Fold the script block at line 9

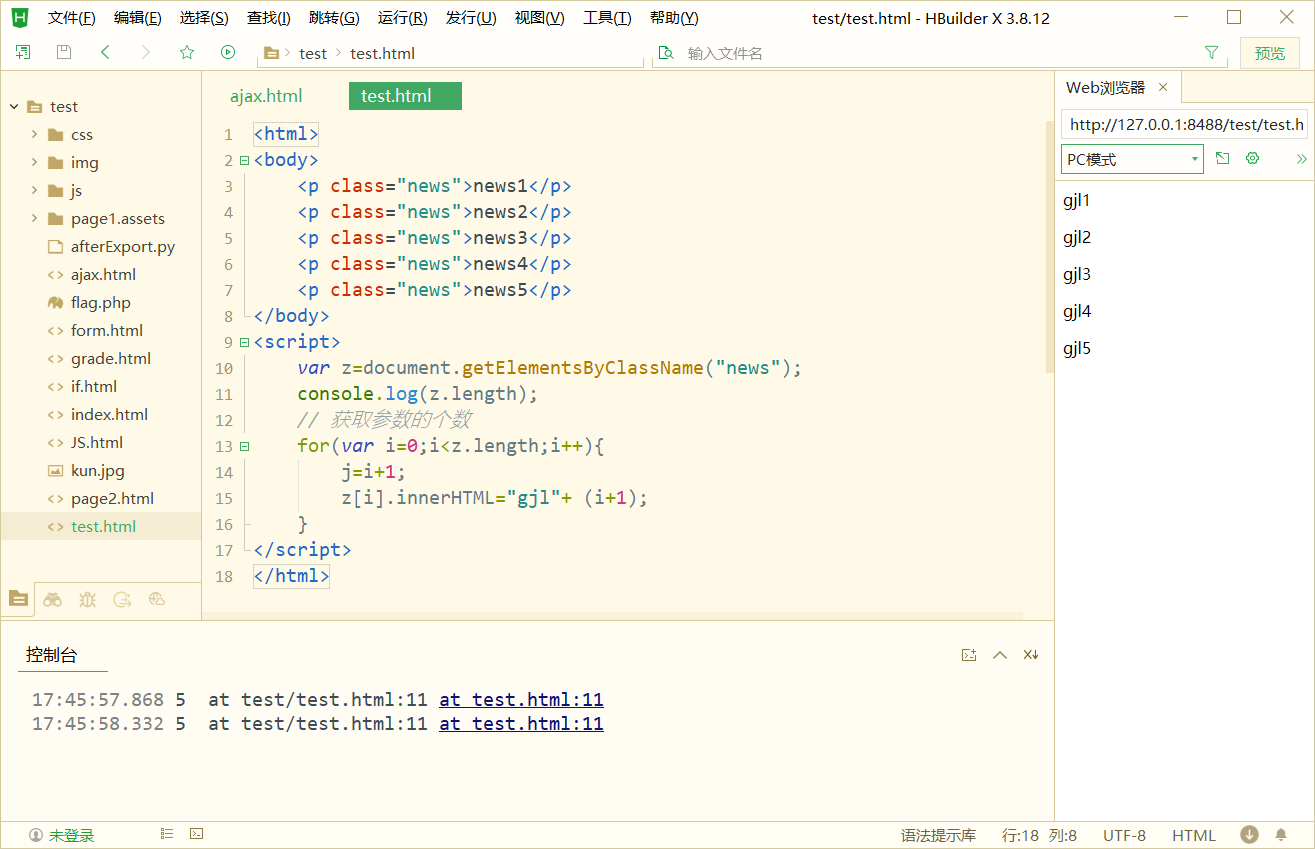[x=244, y=342]
